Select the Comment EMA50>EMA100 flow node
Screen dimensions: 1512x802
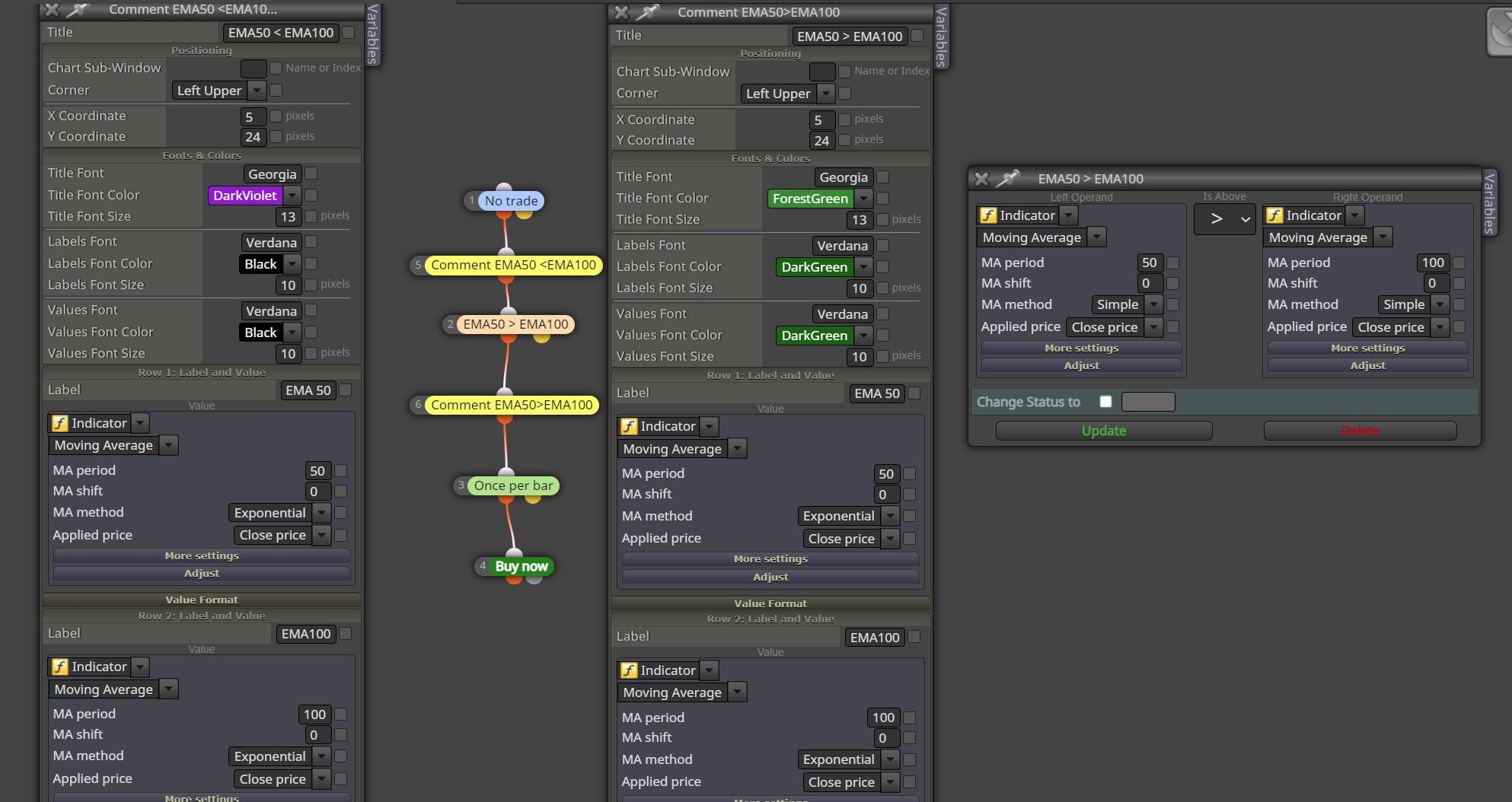coord(512,405)
